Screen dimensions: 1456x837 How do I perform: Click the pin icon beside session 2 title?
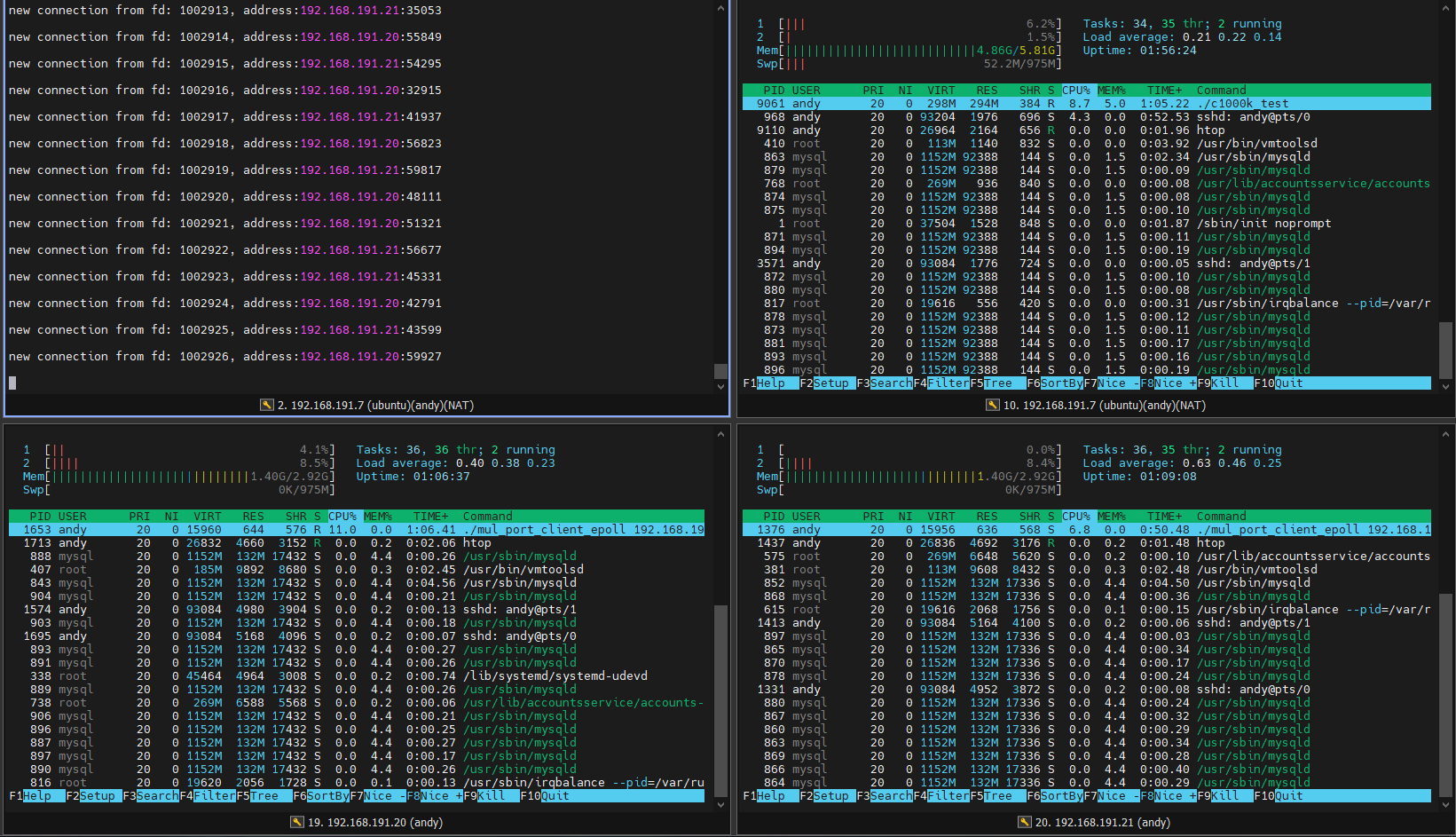coord(266,405)
